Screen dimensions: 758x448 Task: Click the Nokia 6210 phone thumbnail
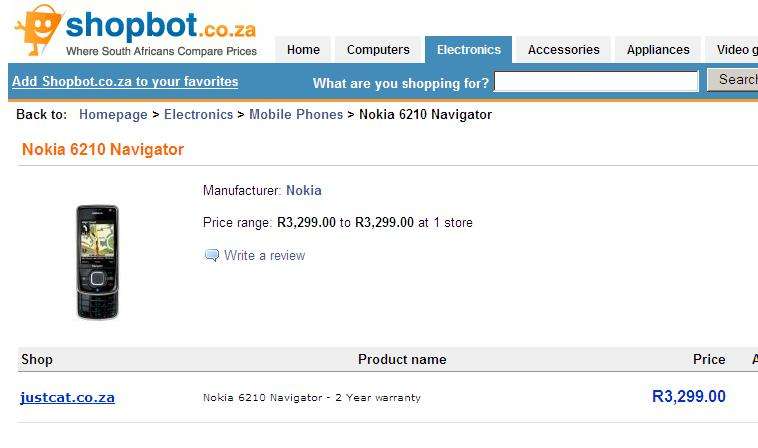(x=97, y=262)
